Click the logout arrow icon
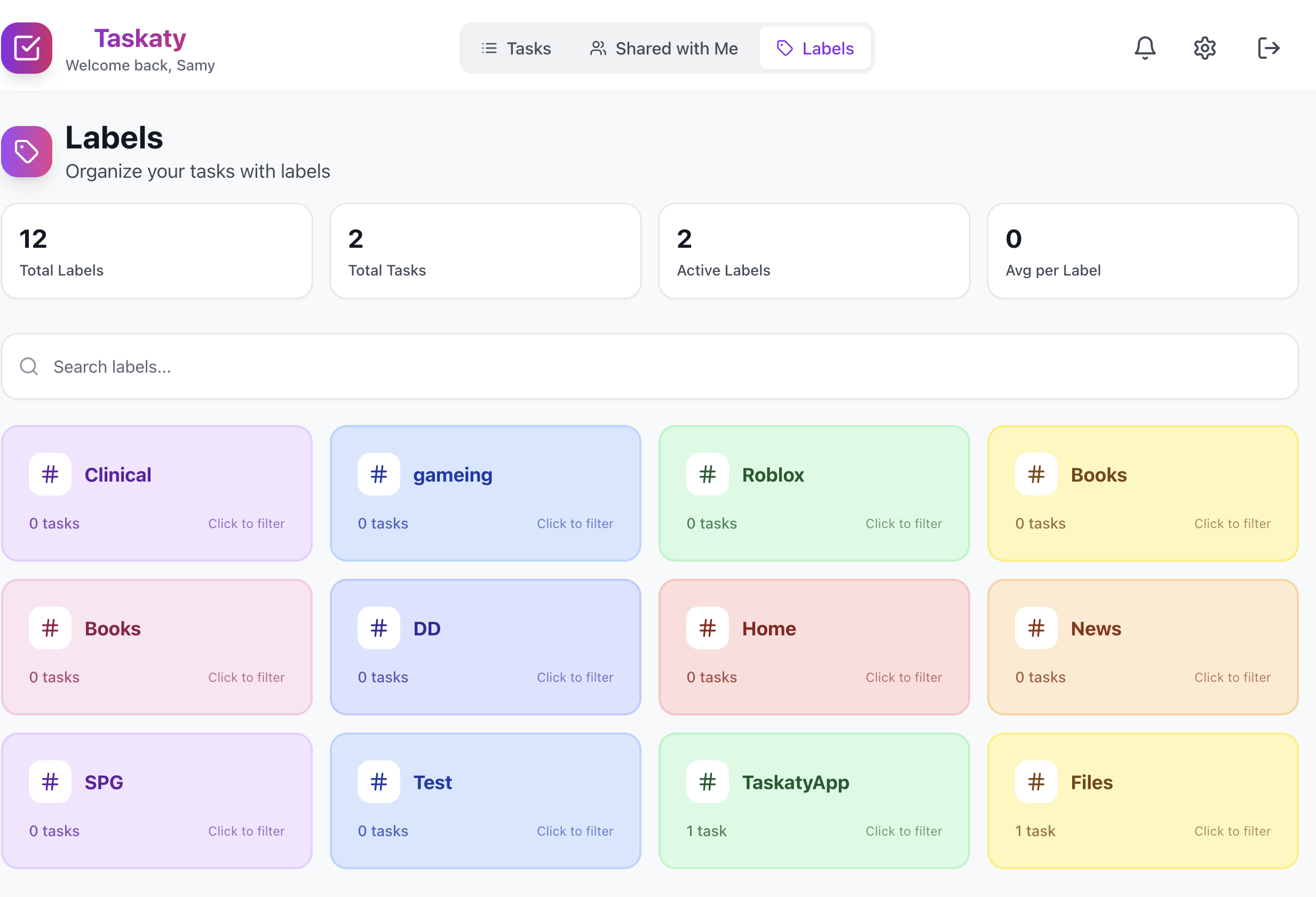Screen dimensions: 1316x897 [1268, 48]
